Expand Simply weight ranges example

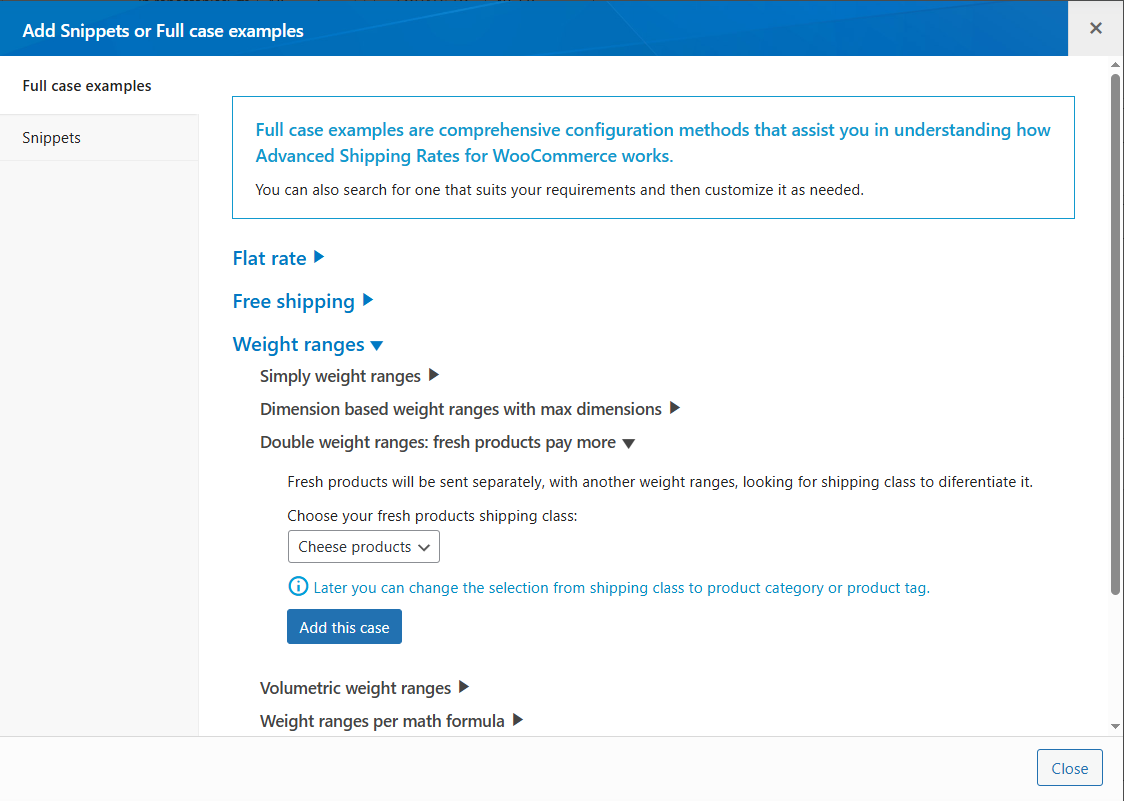coord(434,376)
